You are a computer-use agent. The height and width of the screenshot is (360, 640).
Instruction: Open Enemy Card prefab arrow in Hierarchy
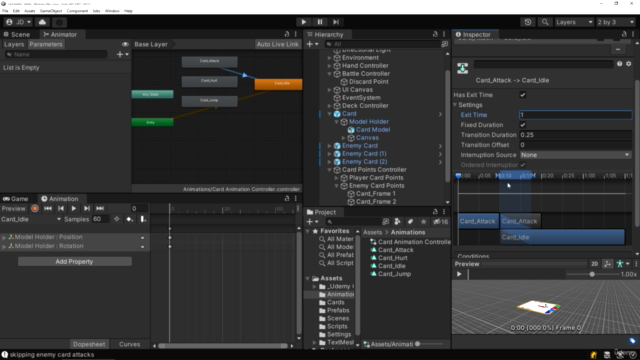[440, 146]
